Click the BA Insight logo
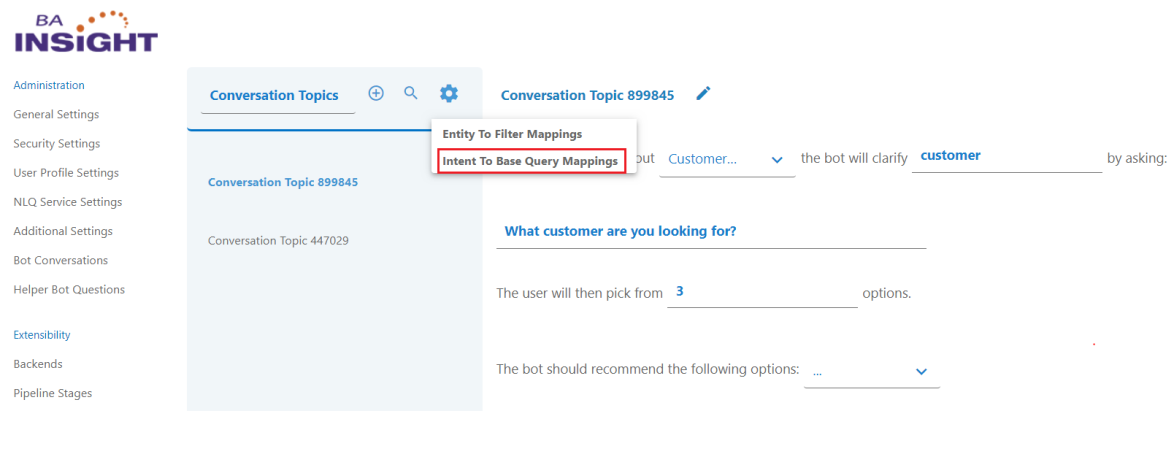 click(x=86, y=32)
